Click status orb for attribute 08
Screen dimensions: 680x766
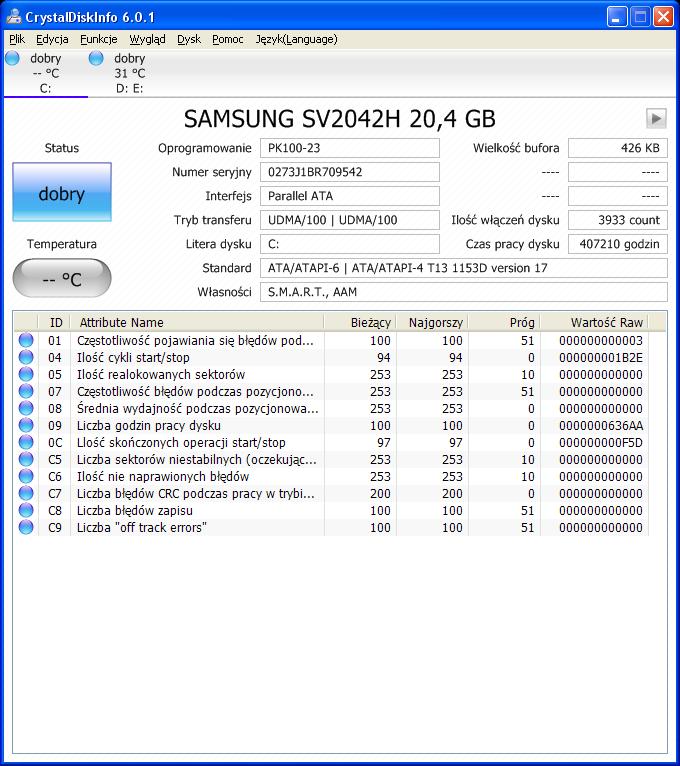point(26,408)
